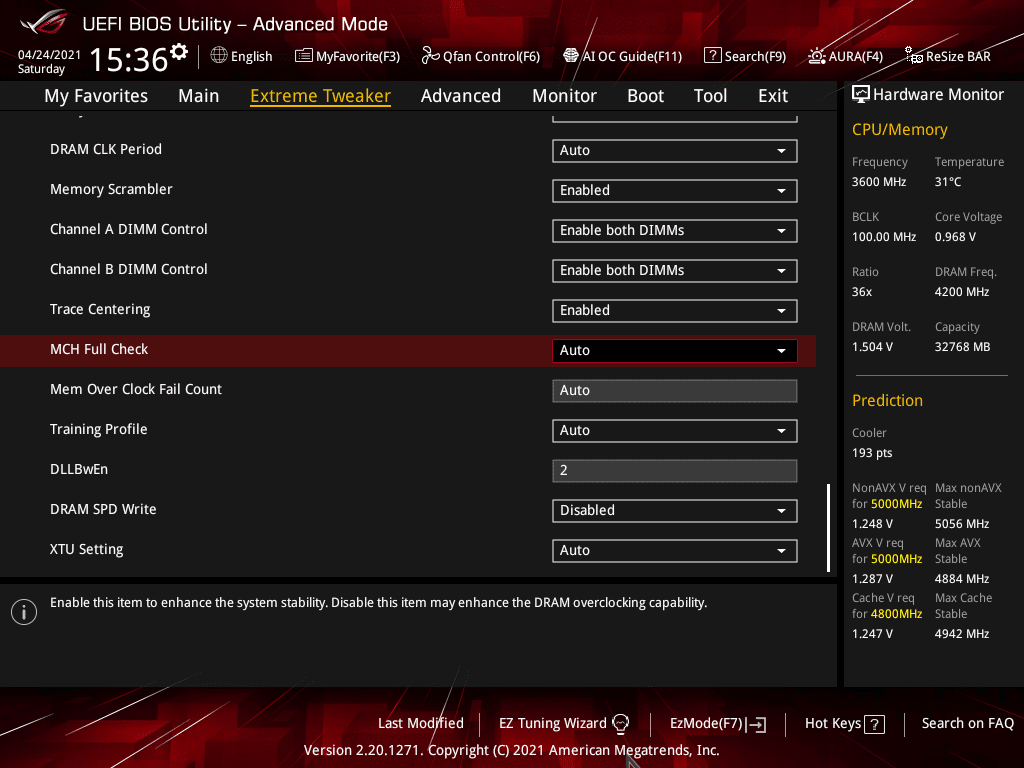Click the EzMode exit arrow icon
Image resolution: width=1024 pixels, height=768 pixels.
(758, 724)
